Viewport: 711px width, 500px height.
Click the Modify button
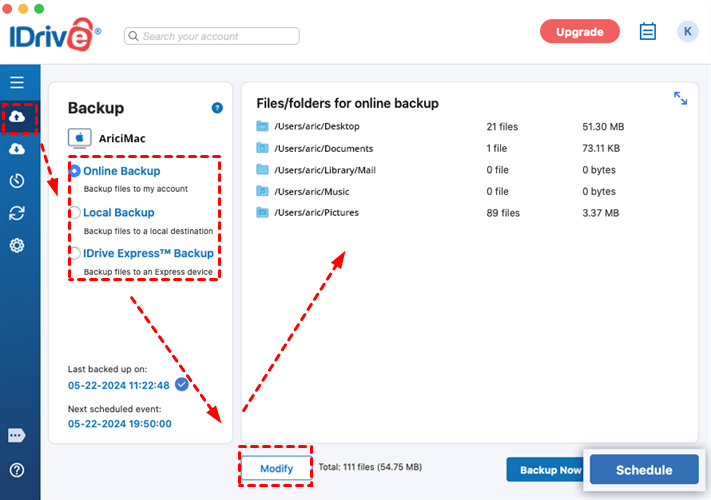tap(276, 468)
